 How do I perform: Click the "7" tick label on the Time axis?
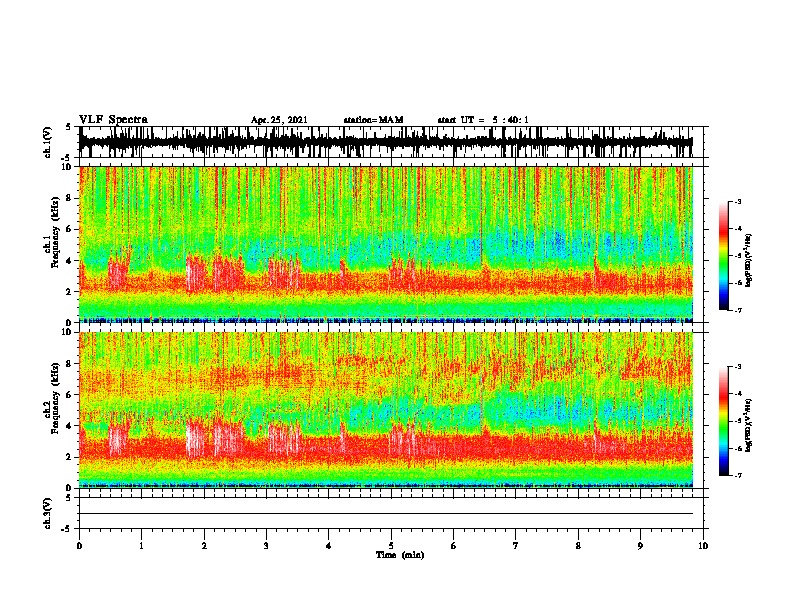(516, 546)
